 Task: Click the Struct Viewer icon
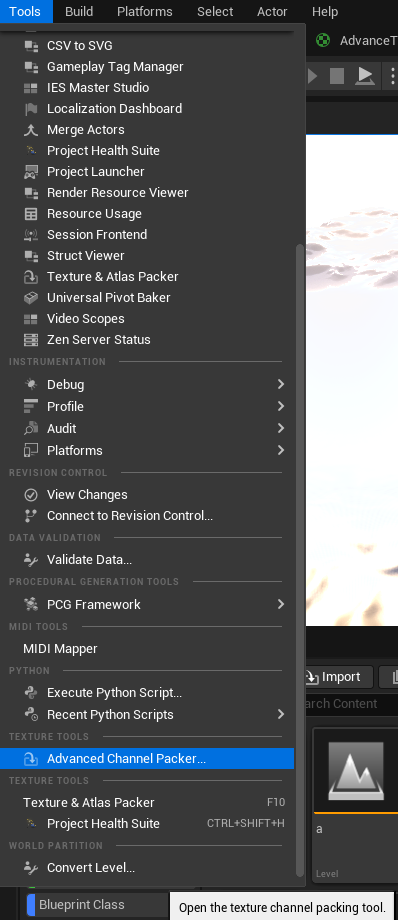(31, 256)
